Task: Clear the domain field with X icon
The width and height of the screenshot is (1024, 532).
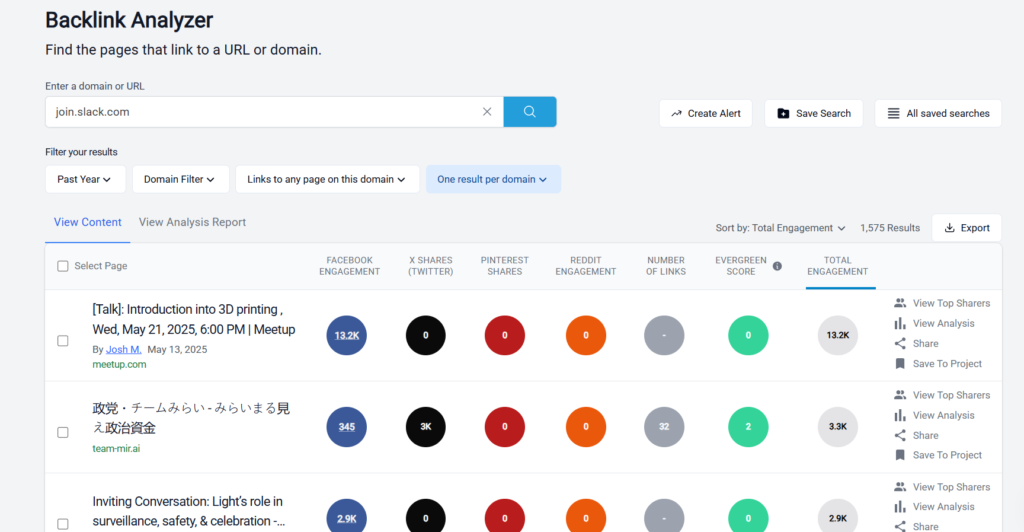Action: tap(487, 112)
